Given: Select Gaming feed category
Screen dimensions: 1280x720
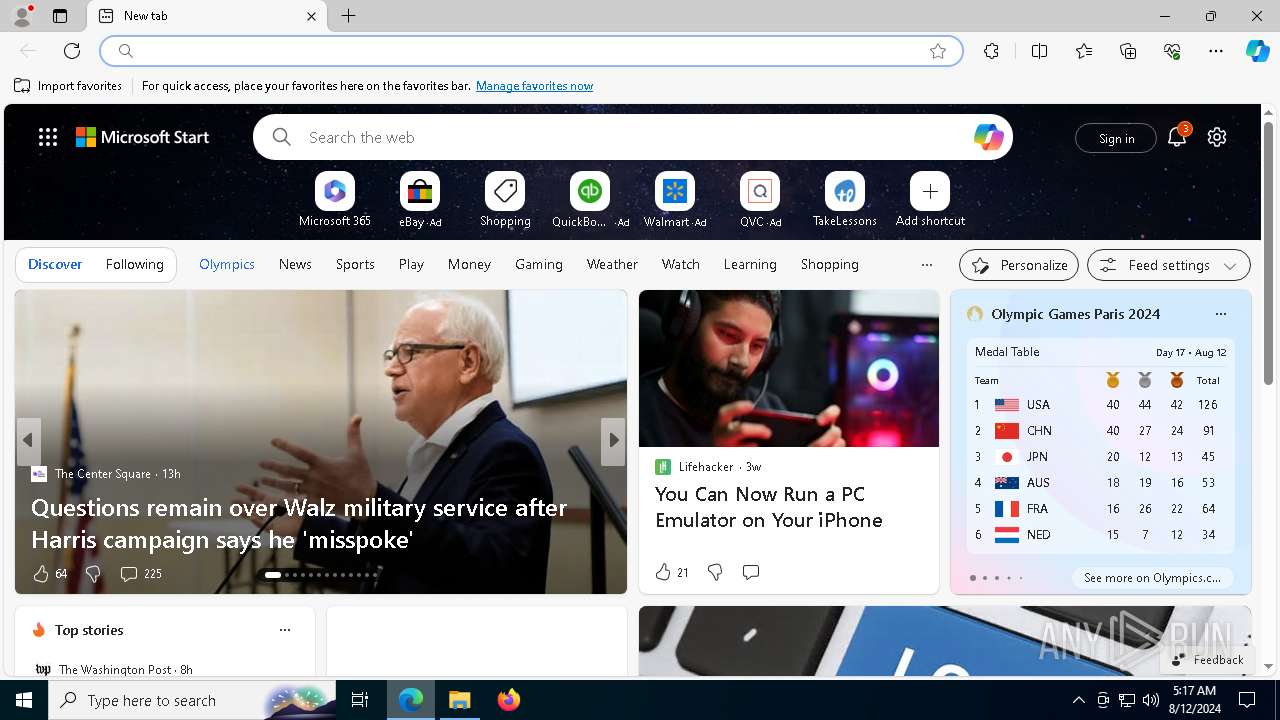Looking at the screenshot, I should tap(539, 264).
